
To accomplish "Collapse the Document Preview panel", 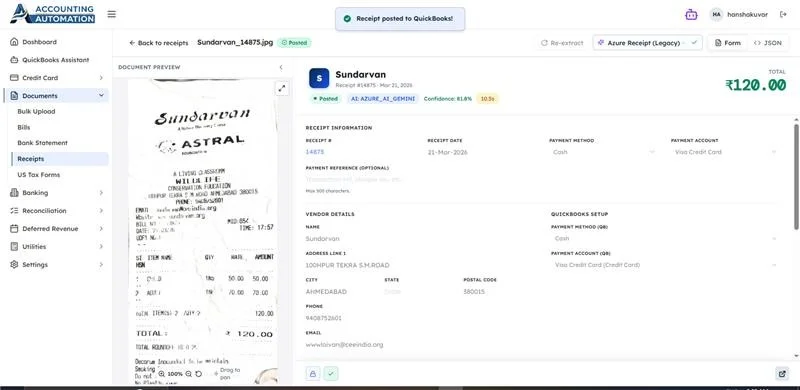I will pos(281,67).
